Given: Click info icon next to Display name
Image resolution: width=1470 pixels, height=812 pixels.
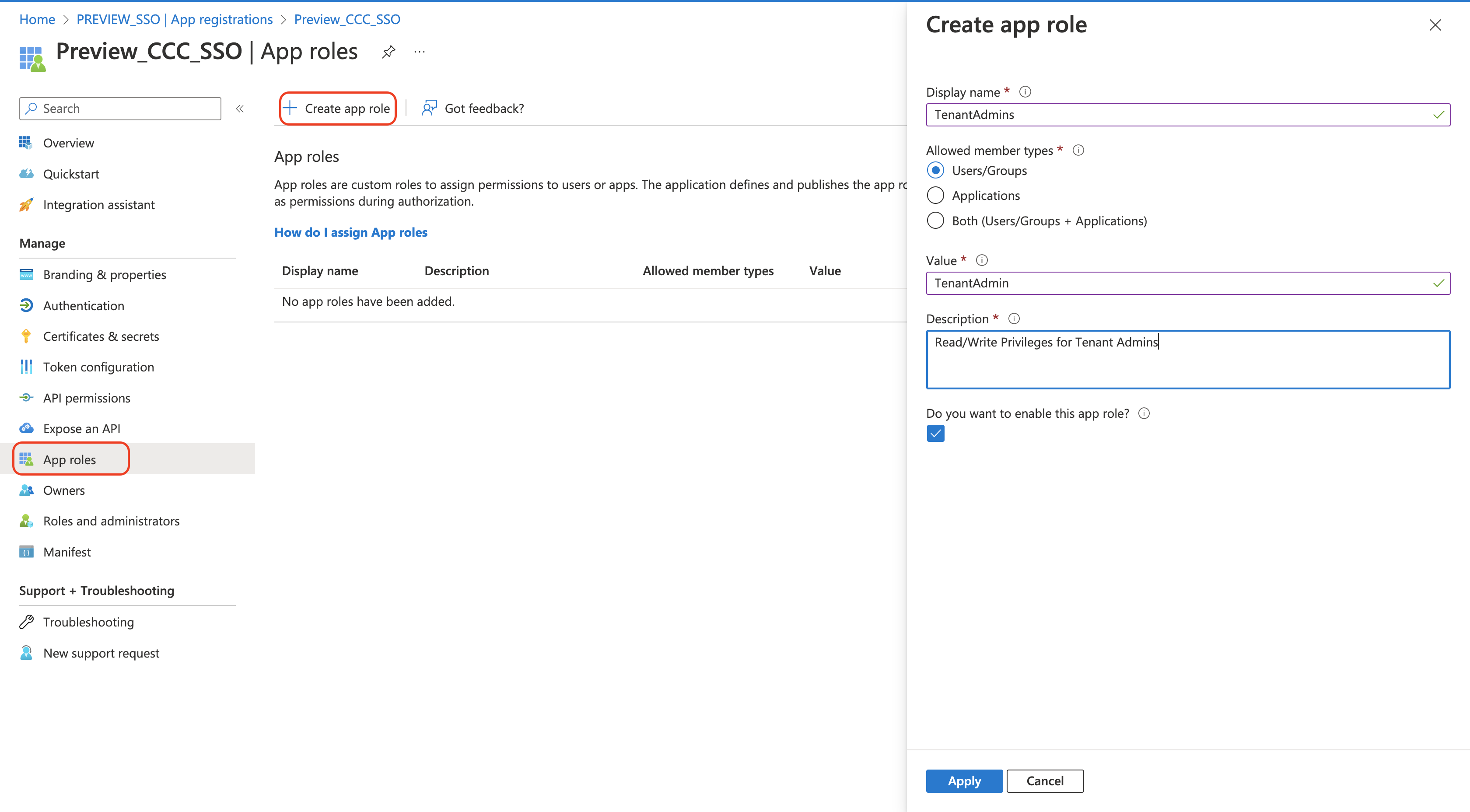Looking at the screenshot, I should (x=1025, y=92).
